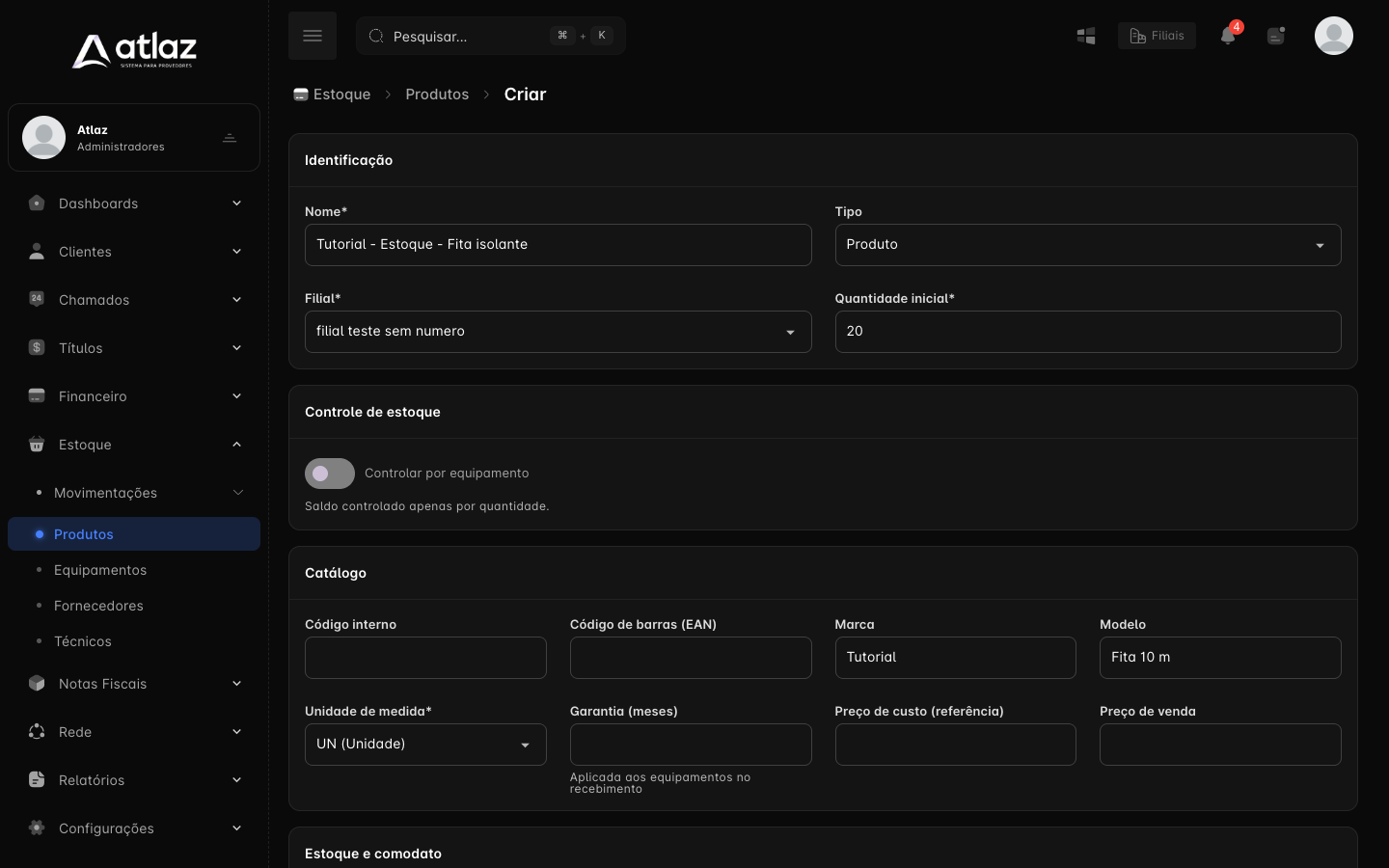The image size is (1389, 868).
Task: Click the Notas Fiscais box icon
Action: point(37,683)
